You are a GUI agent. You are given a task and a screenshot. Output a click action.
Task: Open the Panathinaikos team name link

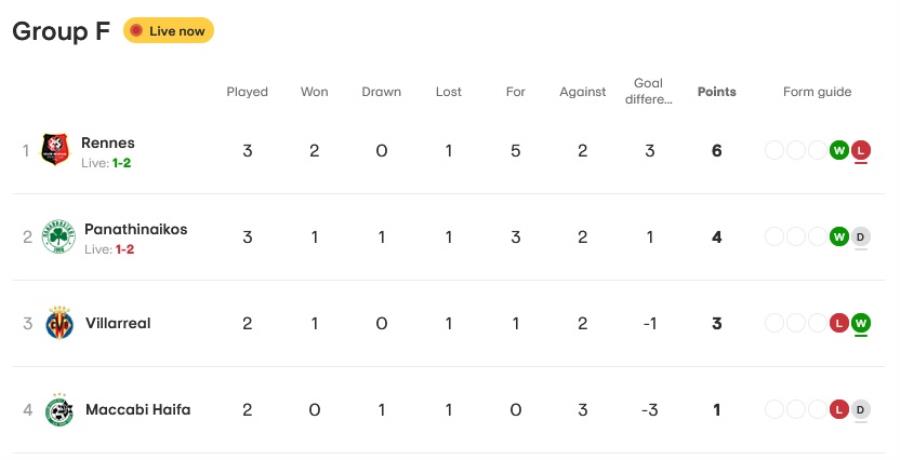136,229
